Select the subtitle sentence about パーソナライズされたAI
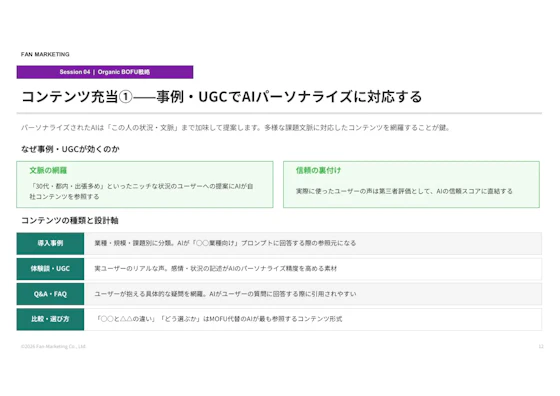This screenshot has height=396, width=560. tap(236, 127)
